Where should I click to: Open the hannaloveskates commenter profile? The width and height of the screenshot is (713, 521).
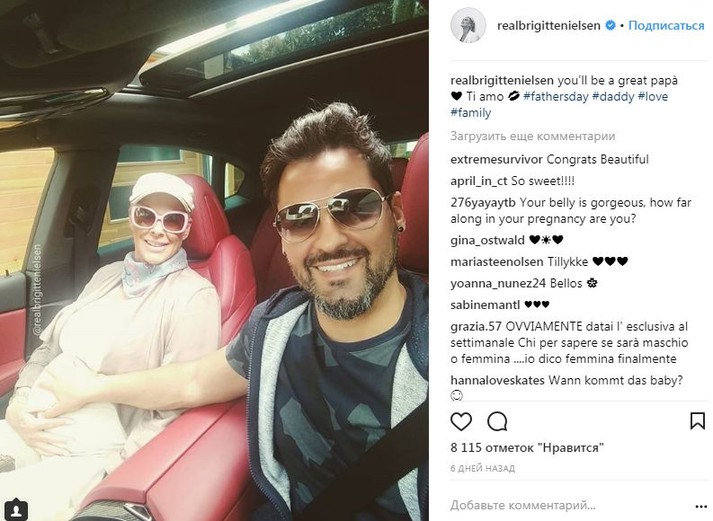(x=497, y=380)
